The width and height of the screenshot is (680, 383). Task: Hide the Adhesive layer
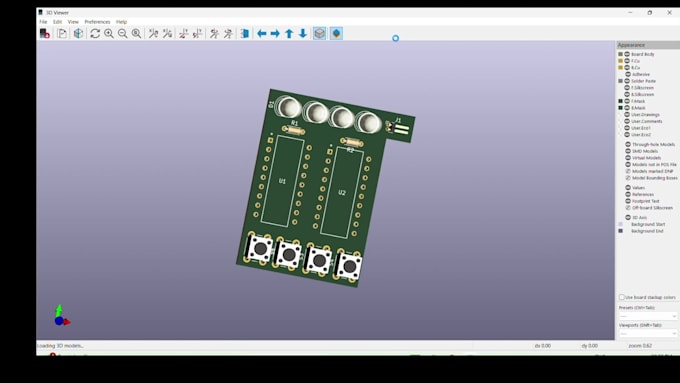628,75
